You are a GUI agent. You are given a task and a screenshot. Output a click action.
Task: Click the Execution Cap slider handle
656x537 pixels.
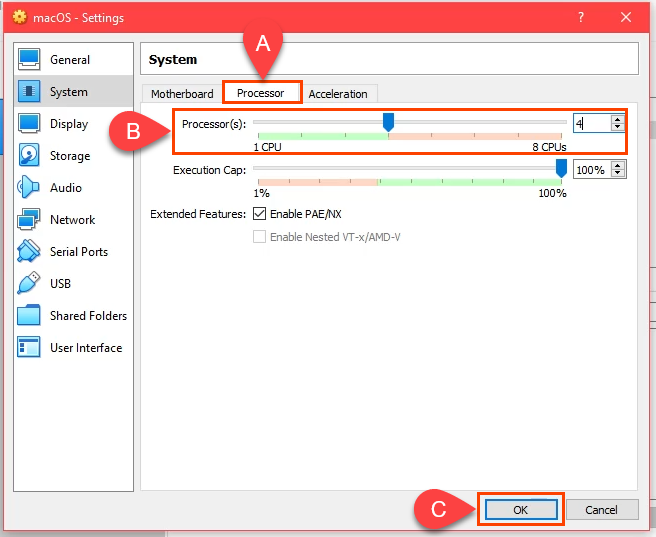point(561,168)
